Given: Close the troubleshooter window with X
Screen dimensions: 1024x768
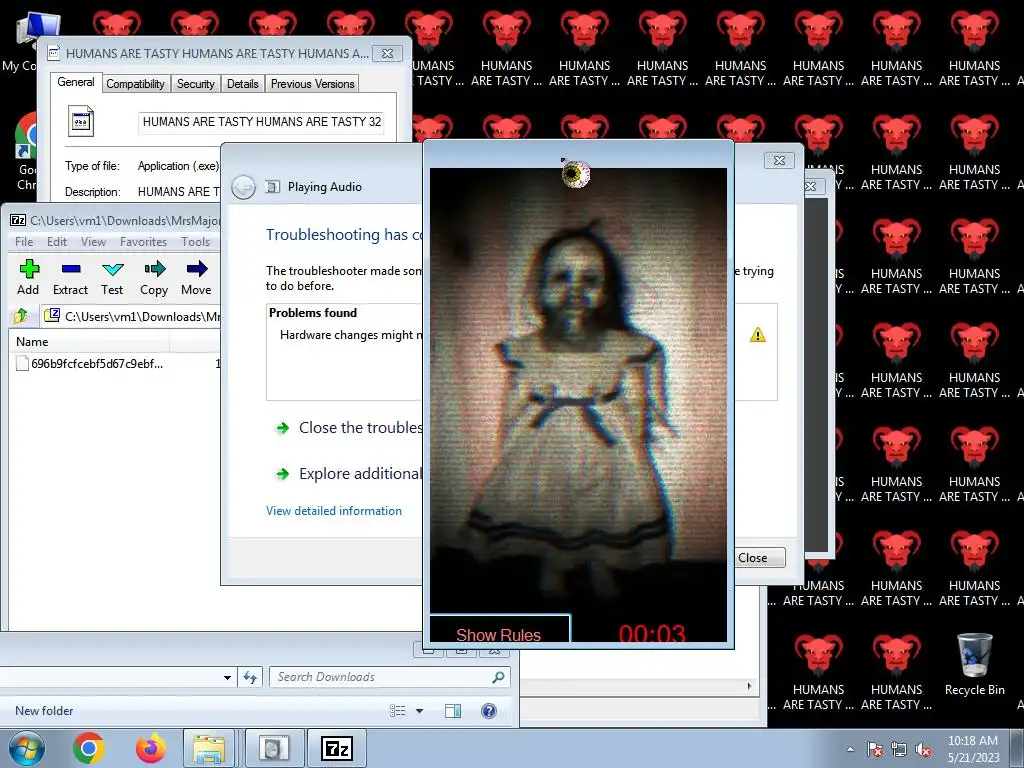Looking at the screenshot, I should (779, 161).
